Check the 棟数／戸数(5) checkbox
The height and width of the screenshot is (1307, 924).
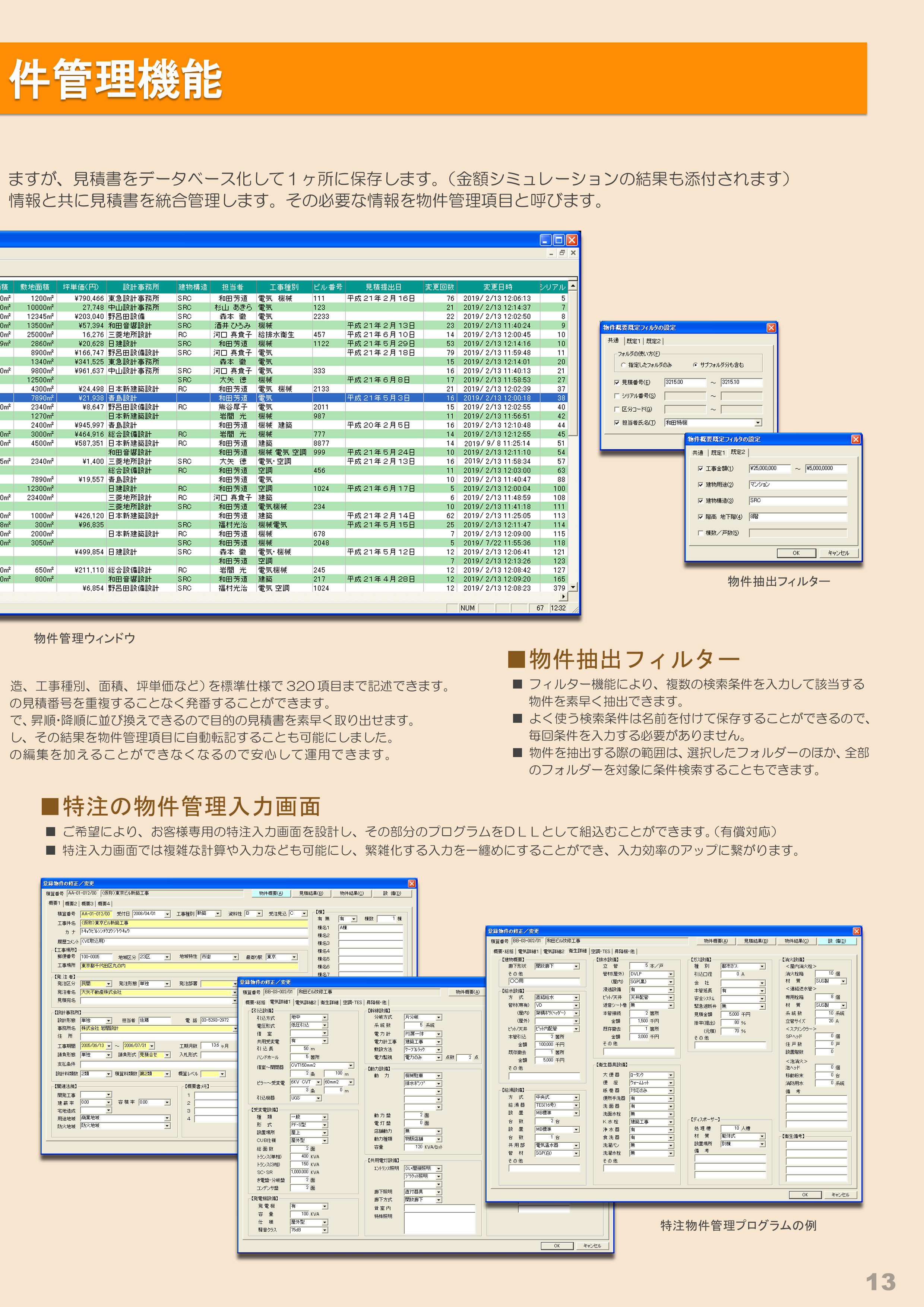pos(700,533)
